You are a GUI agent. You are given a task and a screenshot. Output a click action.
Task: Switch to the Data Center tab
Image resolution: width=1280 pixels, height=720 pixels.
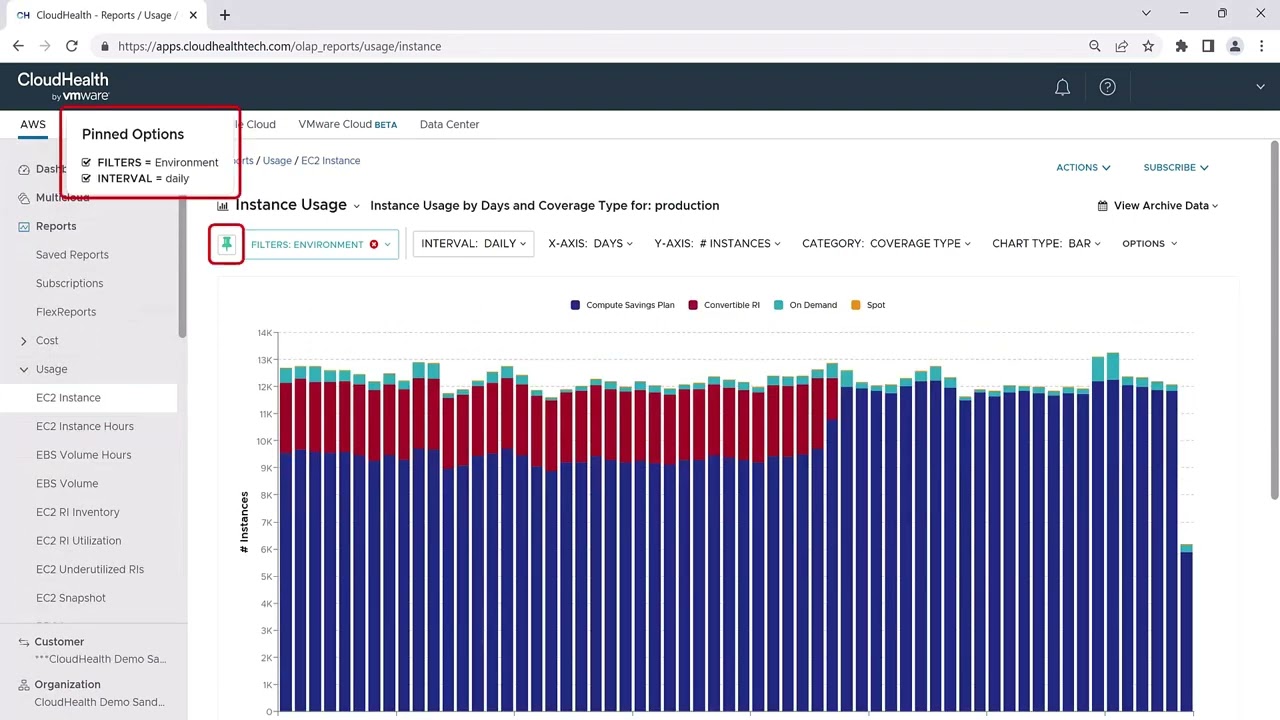449,125
